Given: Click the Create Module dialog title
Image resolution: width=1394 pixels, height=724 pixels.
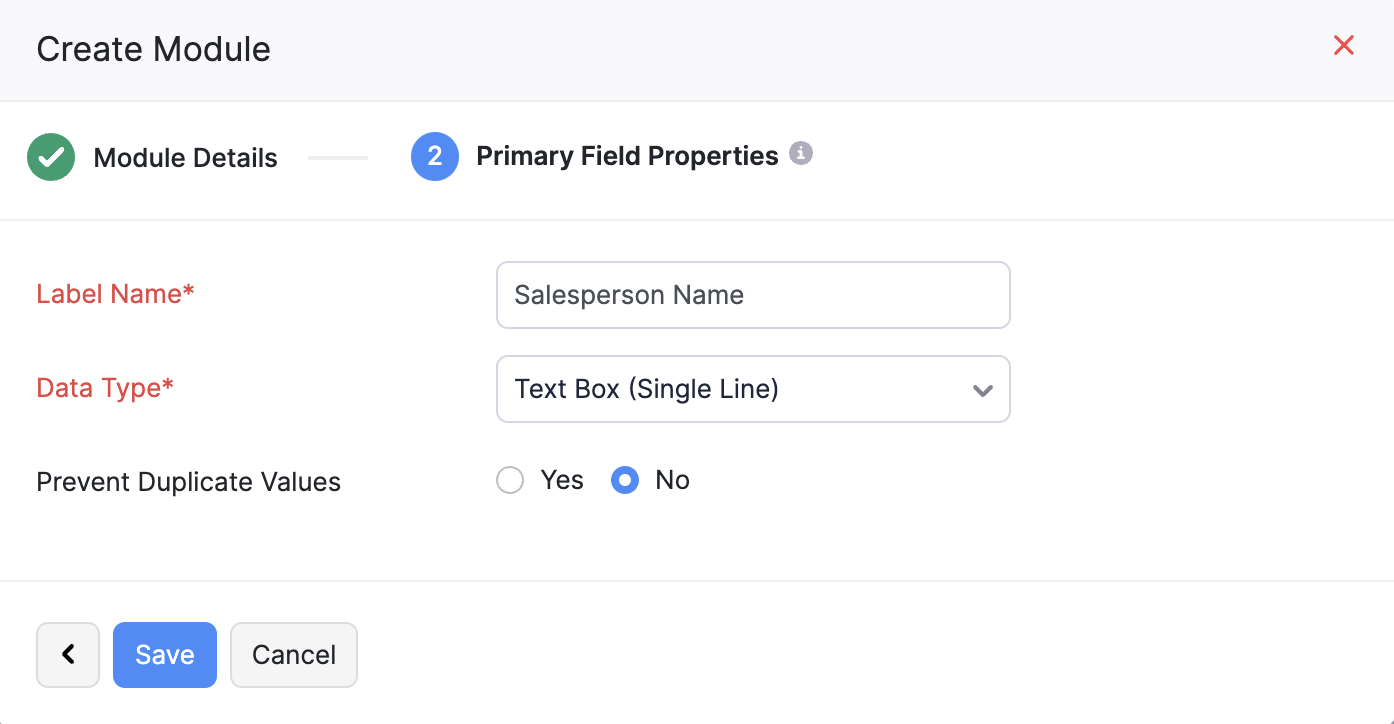Looking at the screenshot, I should click(x=153, y=48).
